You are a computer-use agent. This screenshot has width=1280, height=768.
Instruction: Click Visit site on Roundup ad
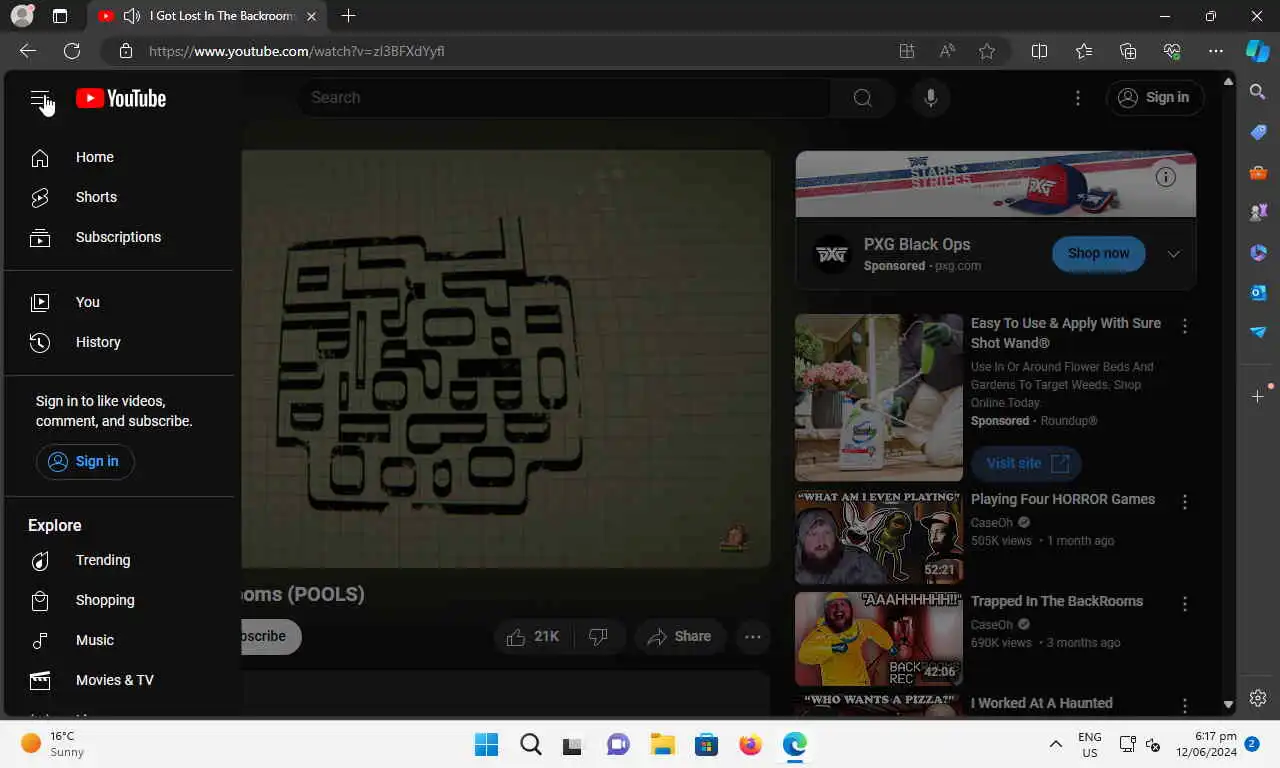[1026, 463]
